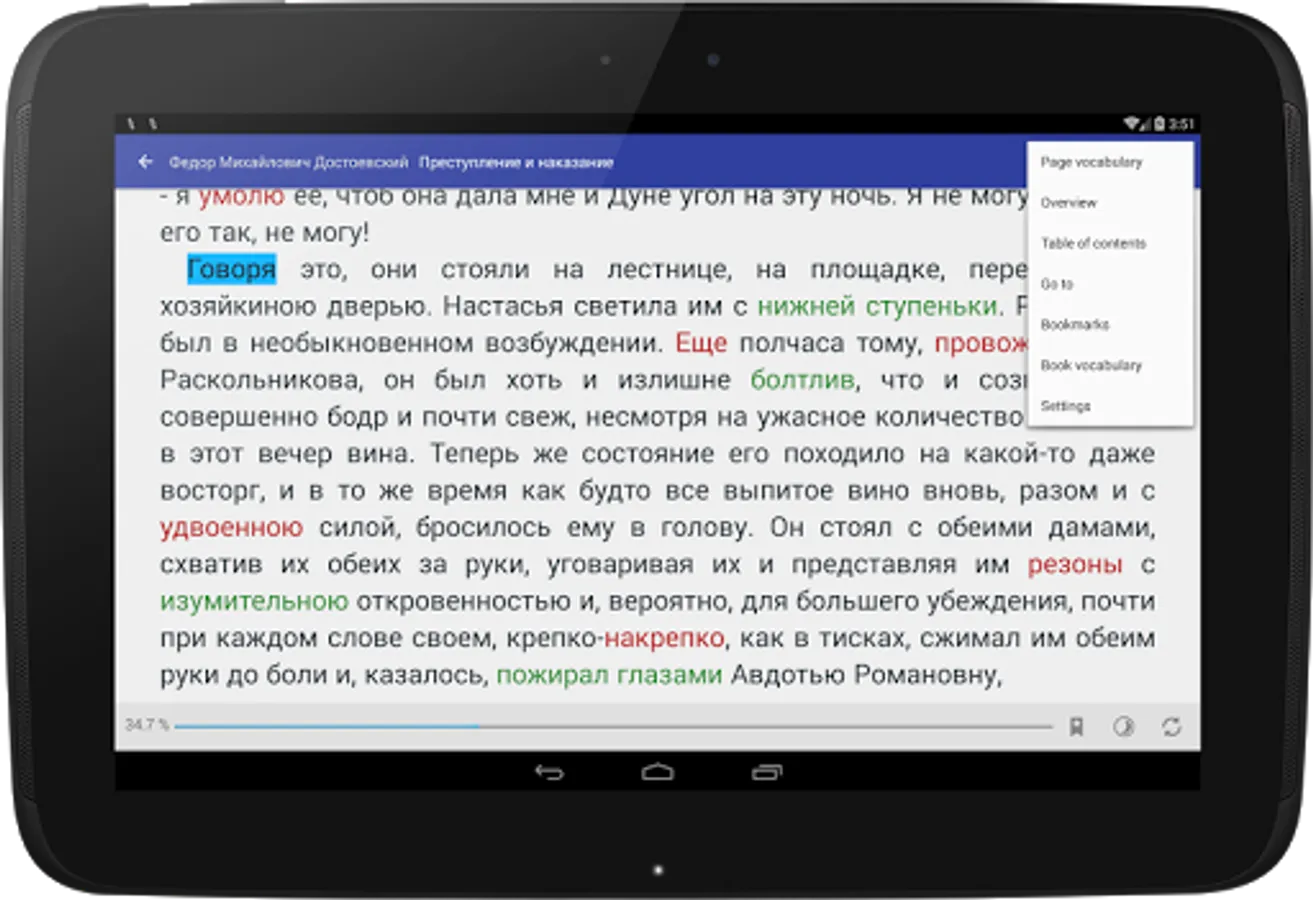Tap the Wi-Fi icon in the status bar
The image size is (1313, 900).
pyautogui.click(x=1132, y=124)
